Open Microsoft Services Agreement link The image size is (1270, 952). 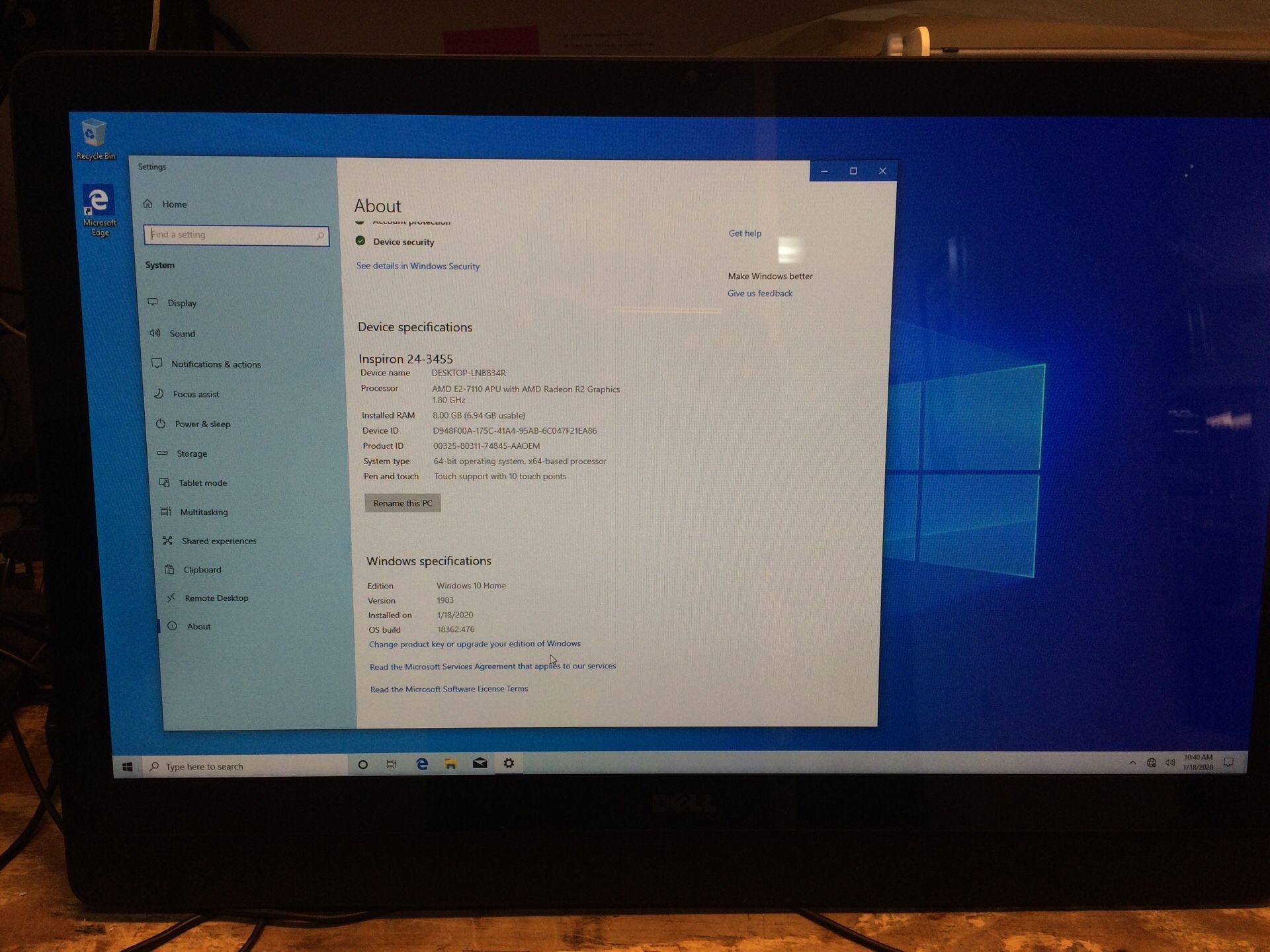[x=493, y=666]
